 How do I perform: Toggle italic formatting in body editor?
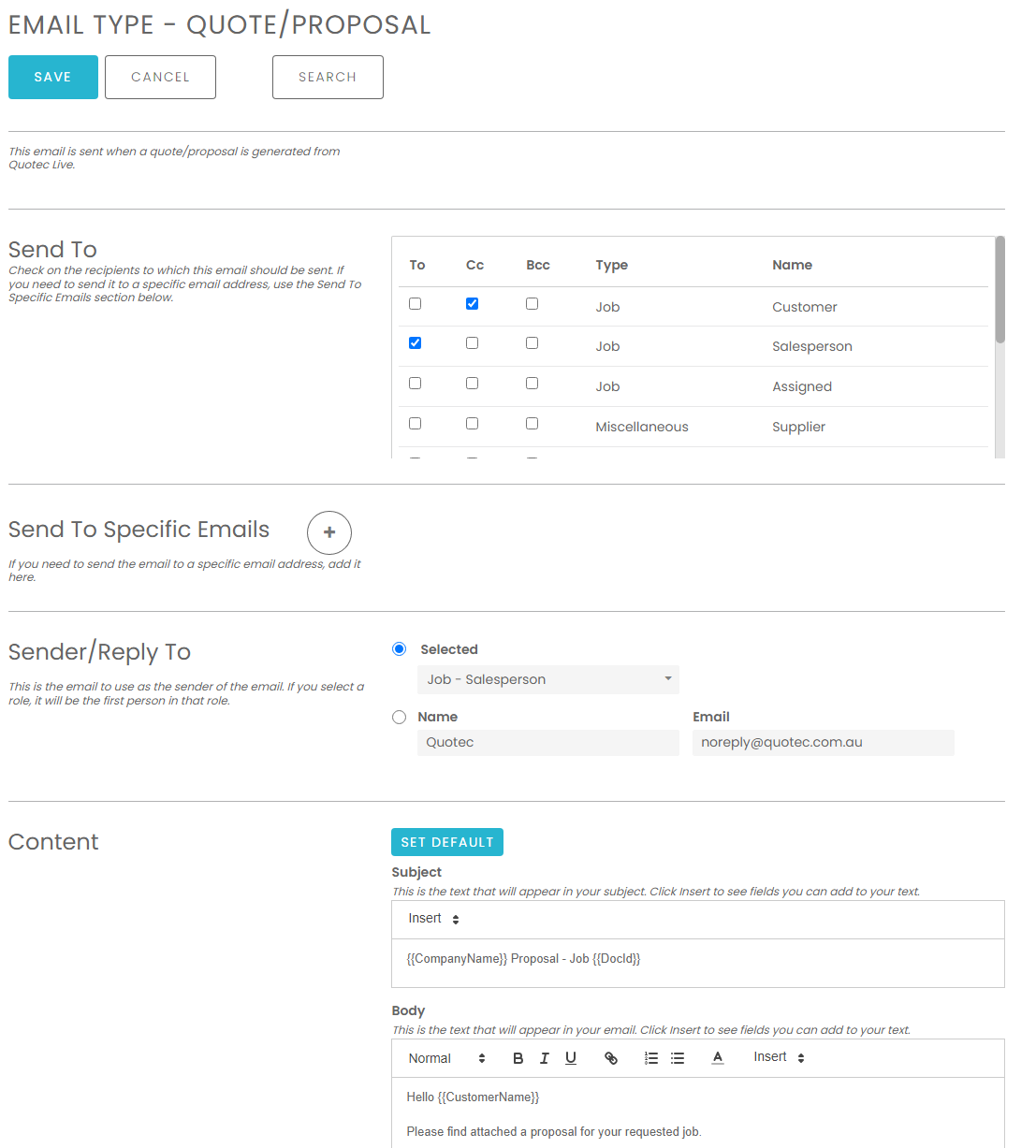click(x=544, y=1058)
